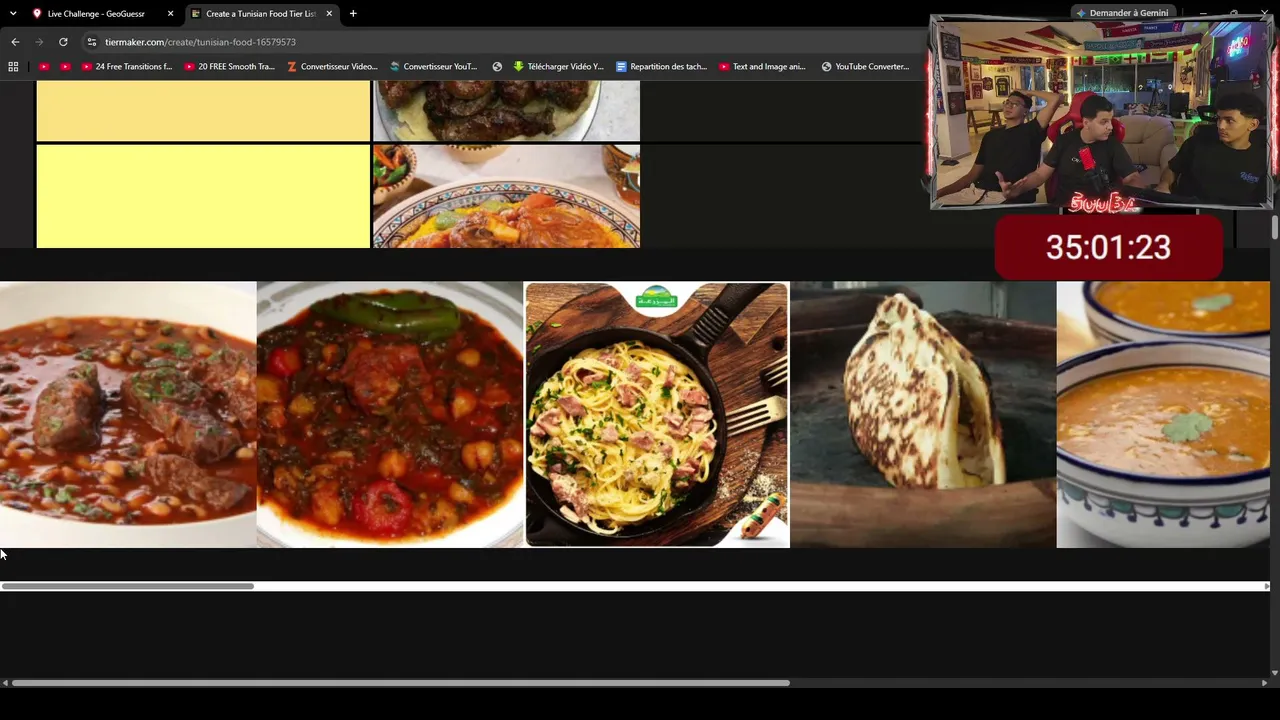The width and height of the screenshot is (1280, 720).
Task: Select the couscous dish image in the tier row
Action: 506,196
